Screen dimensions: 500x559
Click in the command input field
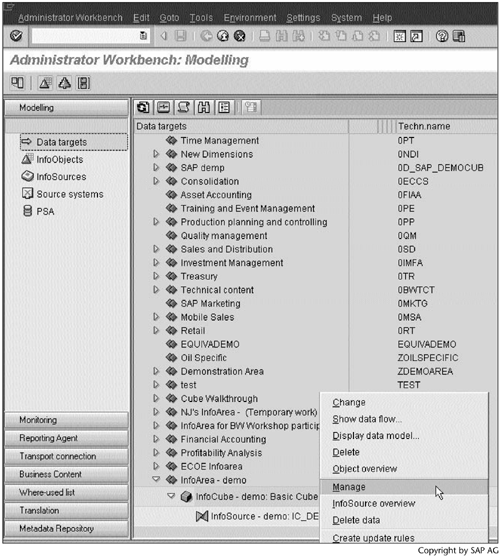tap(86, 36)
